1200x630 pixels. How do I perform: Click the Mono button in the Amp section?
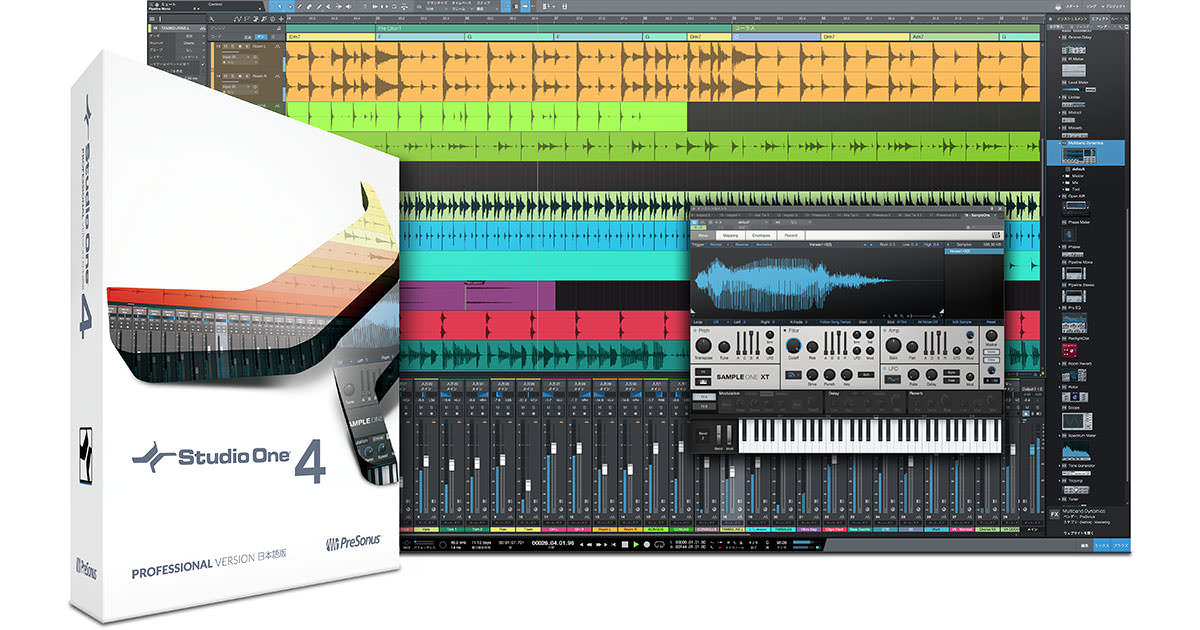[x=993, y=352]
